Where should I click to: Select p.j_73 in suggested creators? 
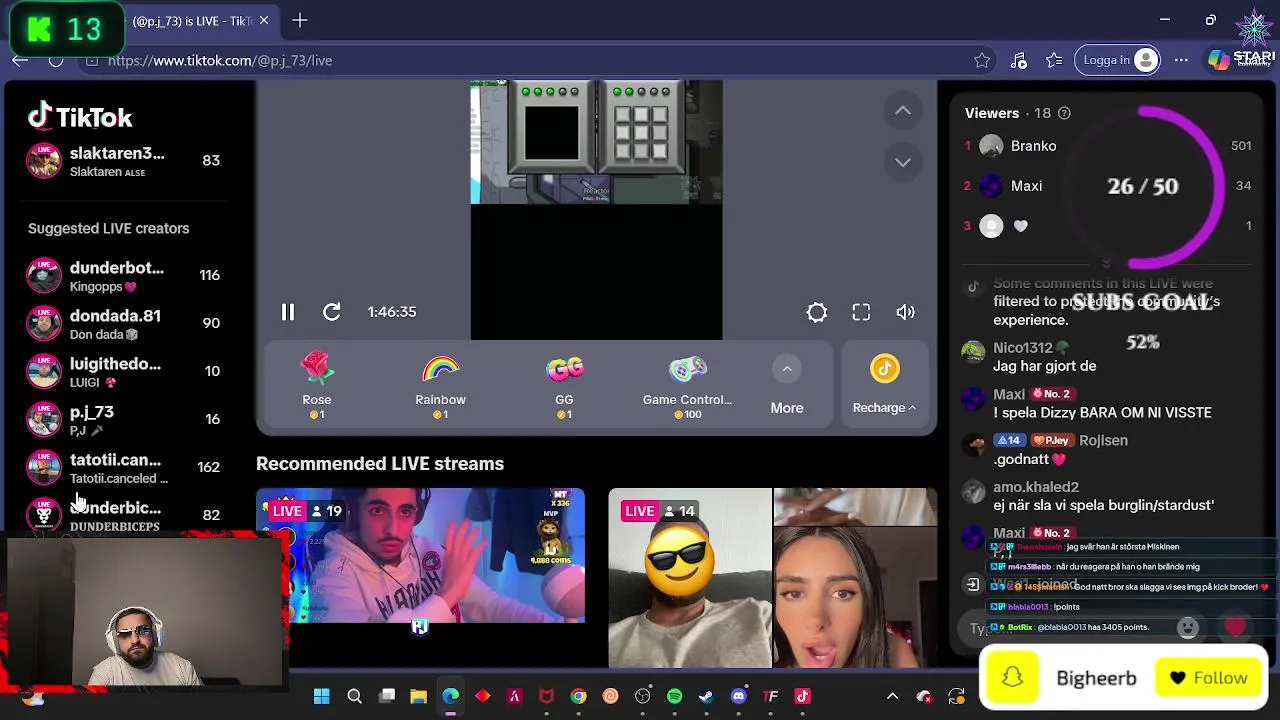coord(122,419)
